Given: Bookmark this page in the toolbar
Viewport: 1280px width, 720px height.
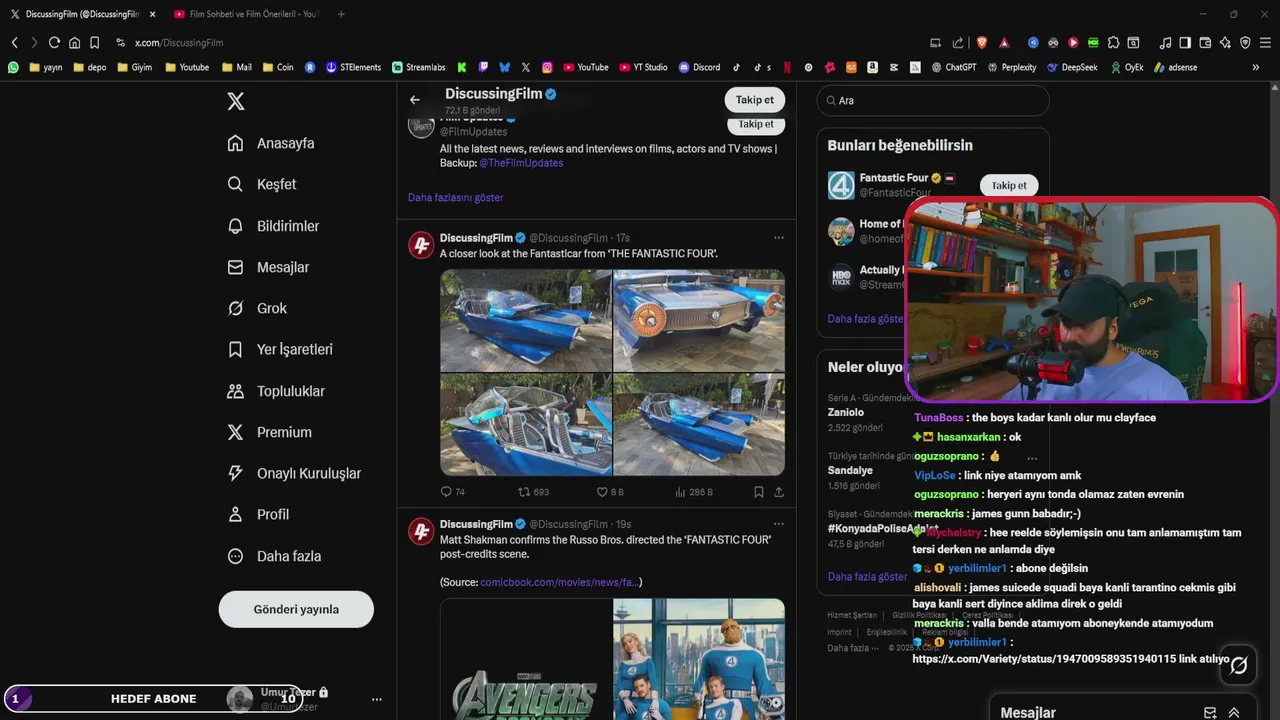Looking at the screenshot, I should tap(94, 43).
